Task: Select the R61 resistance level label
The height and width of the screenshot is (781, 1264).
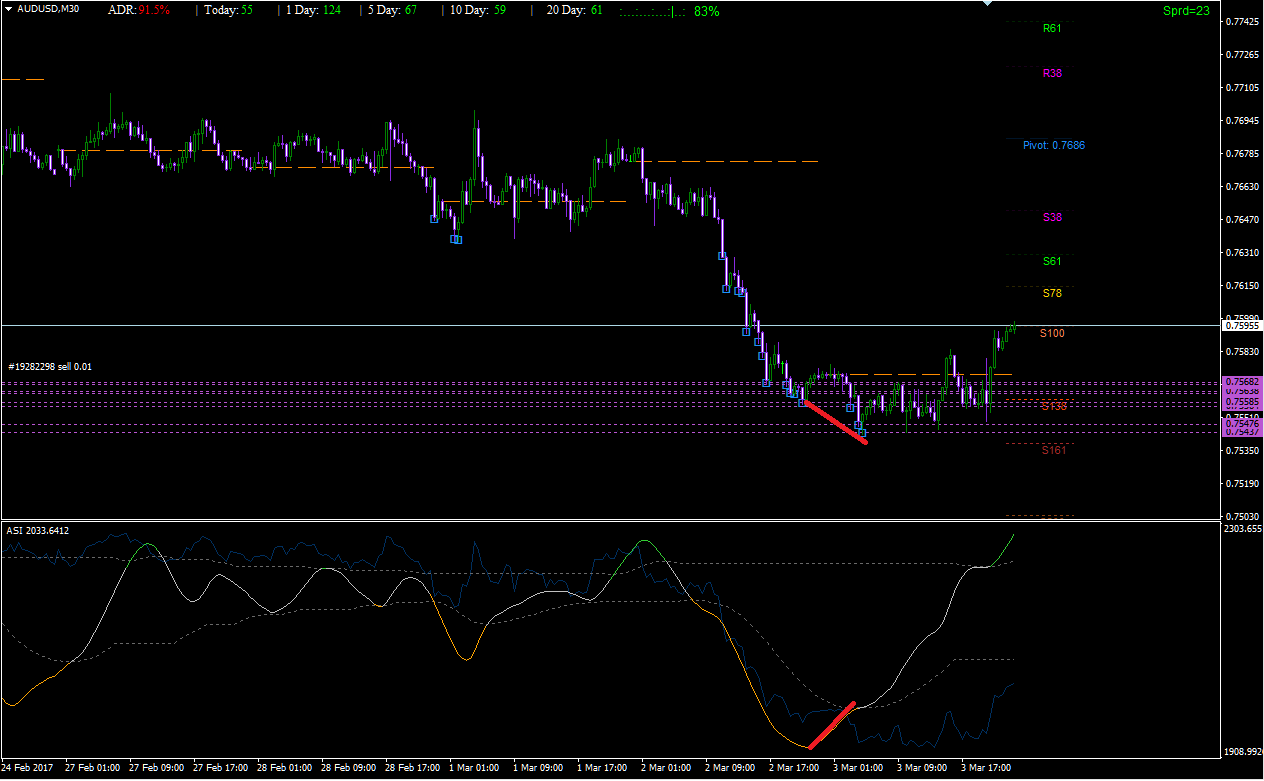Action: tap(1052, 28)
